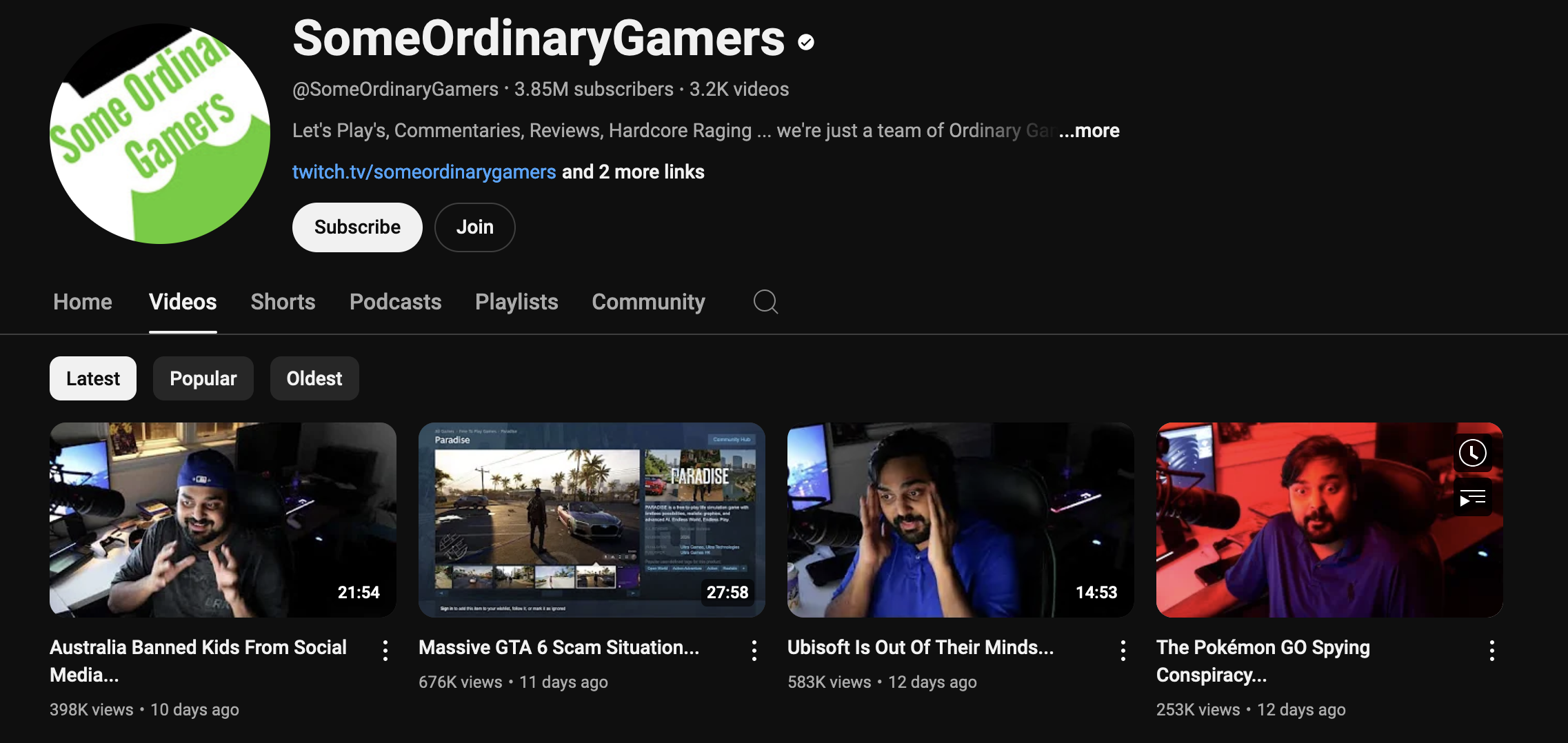Play the 27:58 Paradise GTA thumbnail
Viewport: 1568px width, 743px height.
(592, 520)
